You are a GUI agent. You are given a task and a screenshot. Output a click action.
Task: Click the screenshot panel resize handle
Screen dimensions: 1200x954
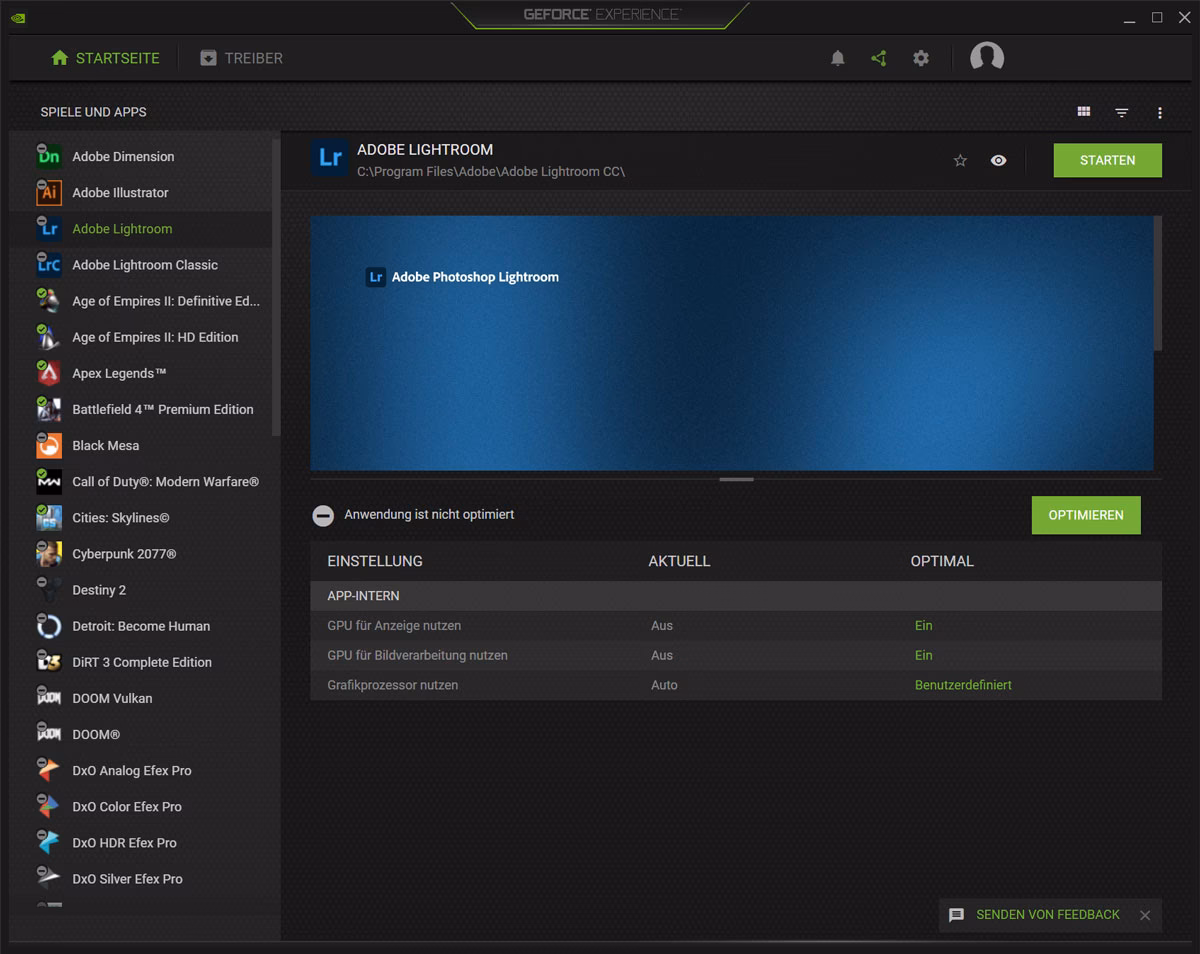pyautogui.click(x=736, y=480)
